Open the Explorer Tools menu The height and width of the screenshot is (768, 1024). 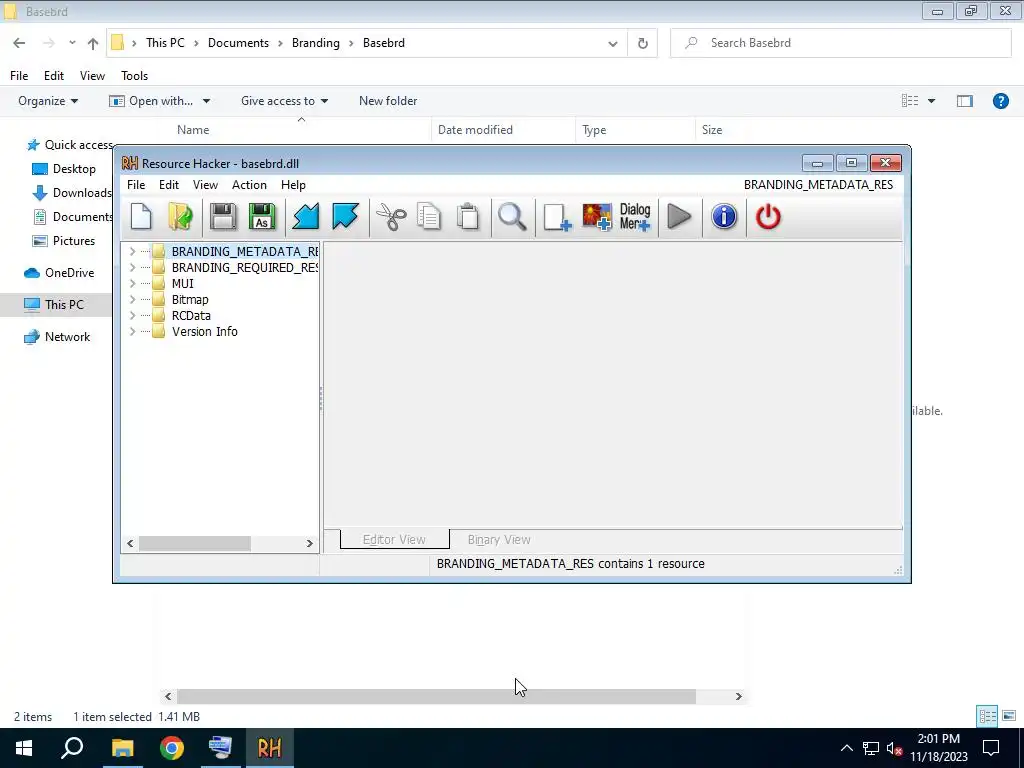[135, 76]
